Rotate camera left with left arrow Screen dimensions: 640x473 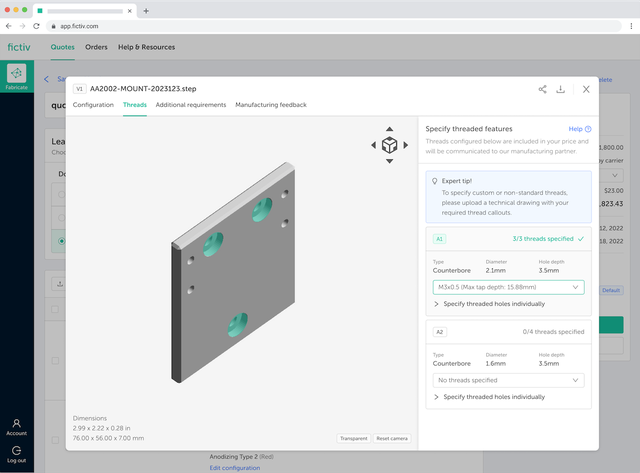pos(373,145)
